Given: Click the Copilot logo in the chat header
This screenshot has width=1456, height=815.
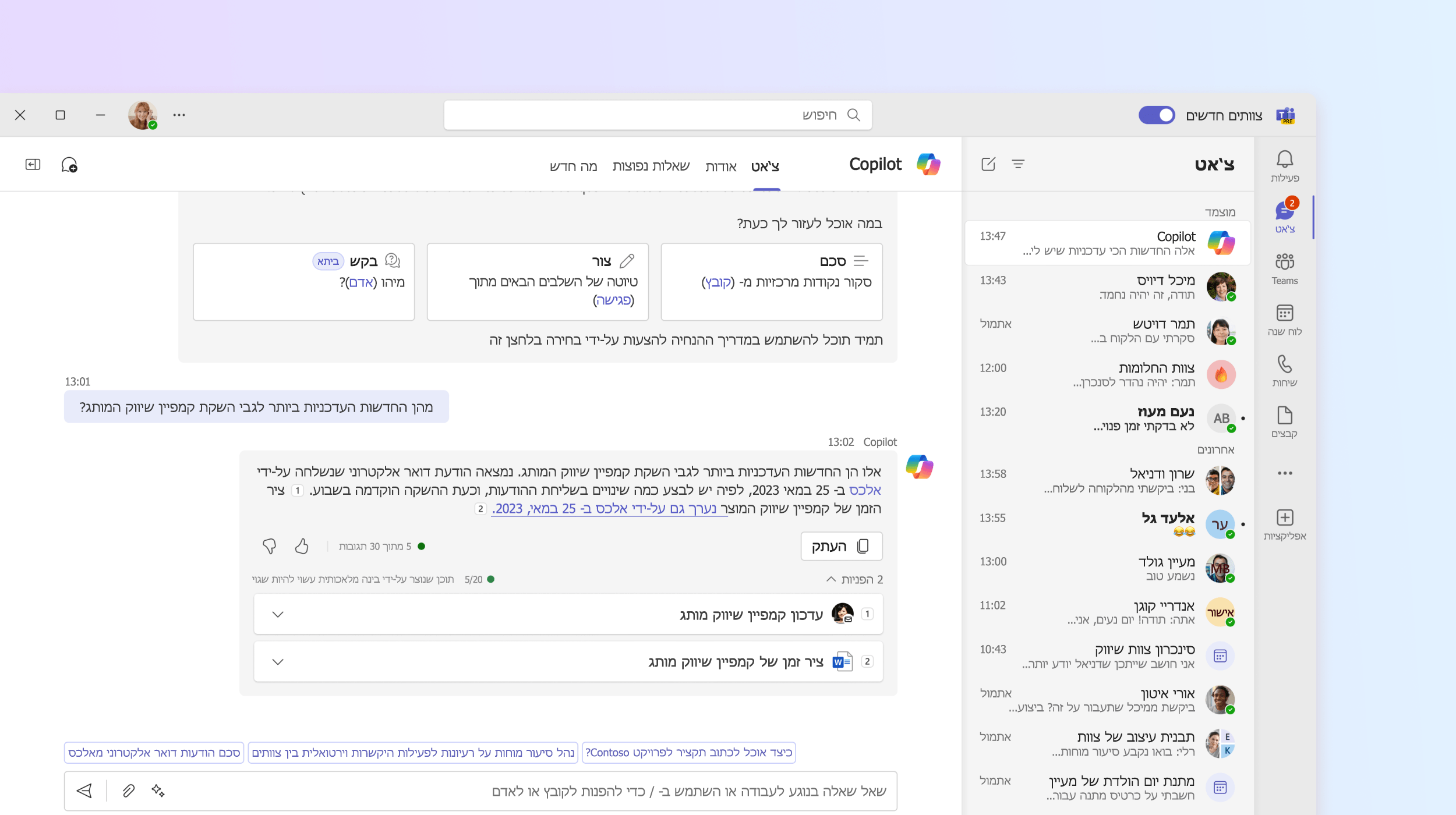Looking at the screenshot, I should 928,164.
